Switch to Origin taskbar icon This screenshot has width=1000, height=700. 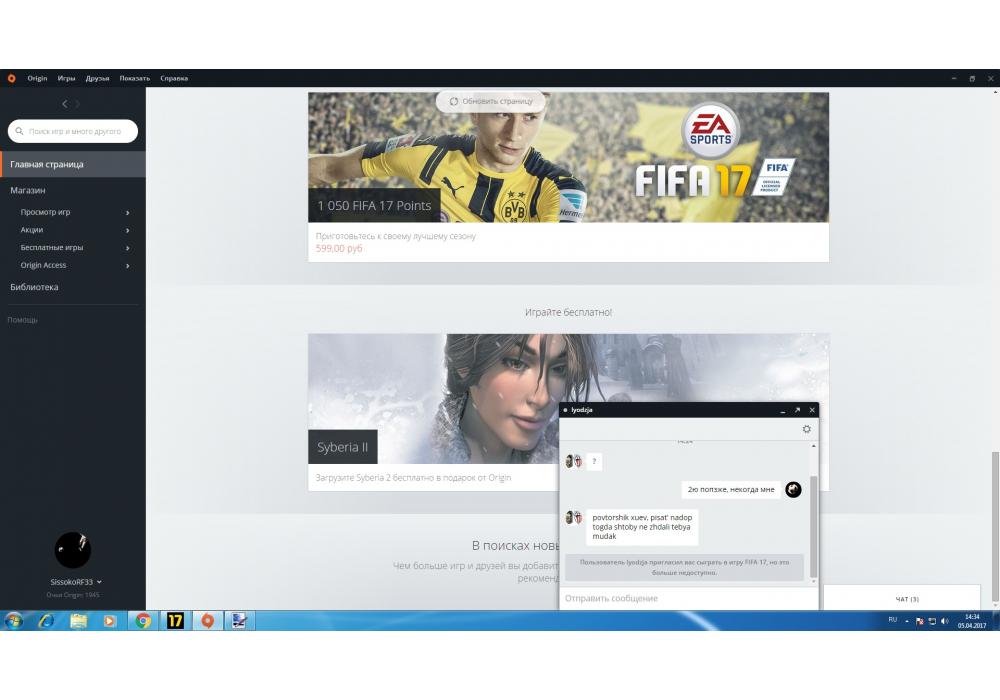[x=207, y=620]
